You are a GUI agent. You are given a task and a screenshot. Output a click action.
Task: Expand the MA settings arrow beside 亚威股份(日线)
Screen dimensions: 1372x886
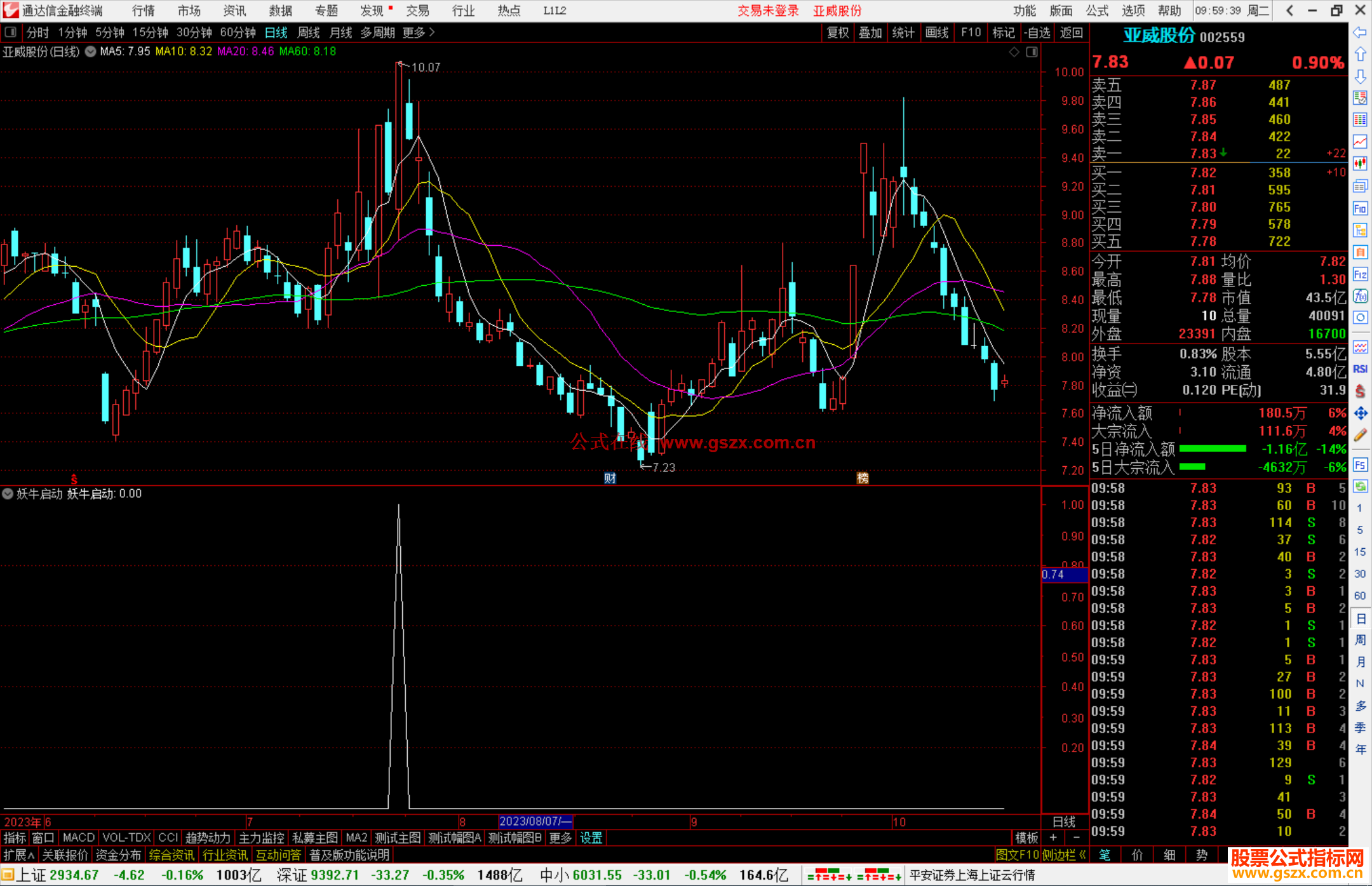tap(91, 51)
